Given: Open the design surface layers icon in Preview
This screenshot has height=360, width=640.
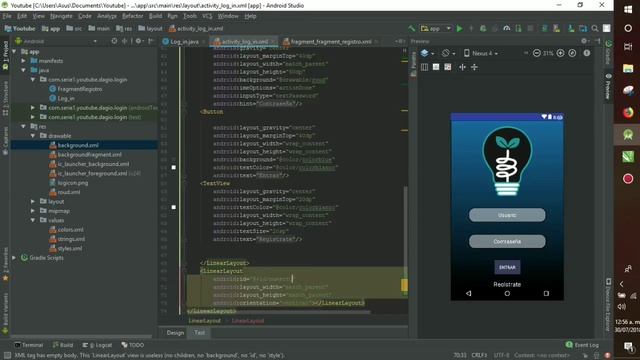Looking at the screenshot, I should [x=424, y=53].
